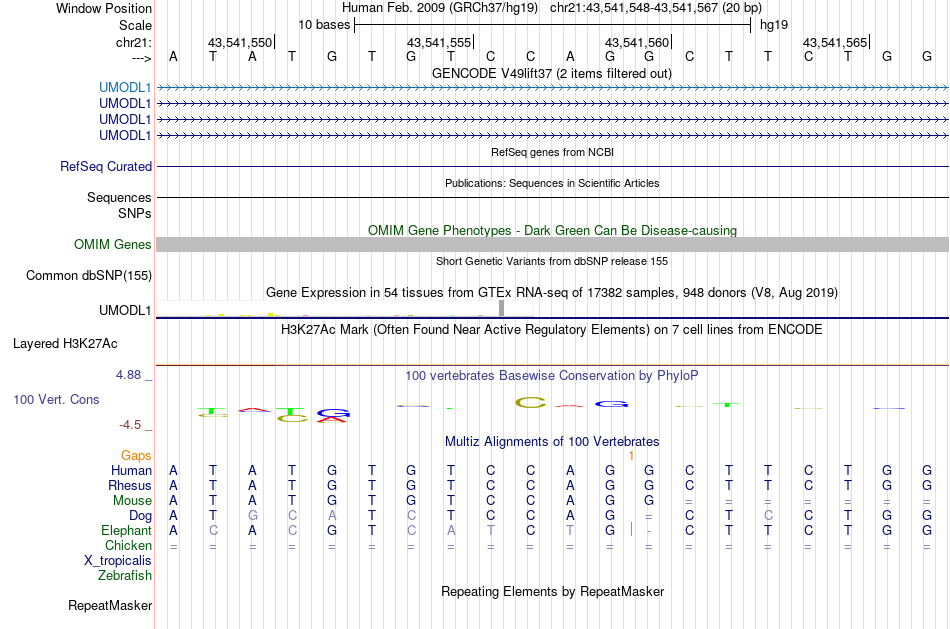Select the Elephant species row label

coord(127,530)
